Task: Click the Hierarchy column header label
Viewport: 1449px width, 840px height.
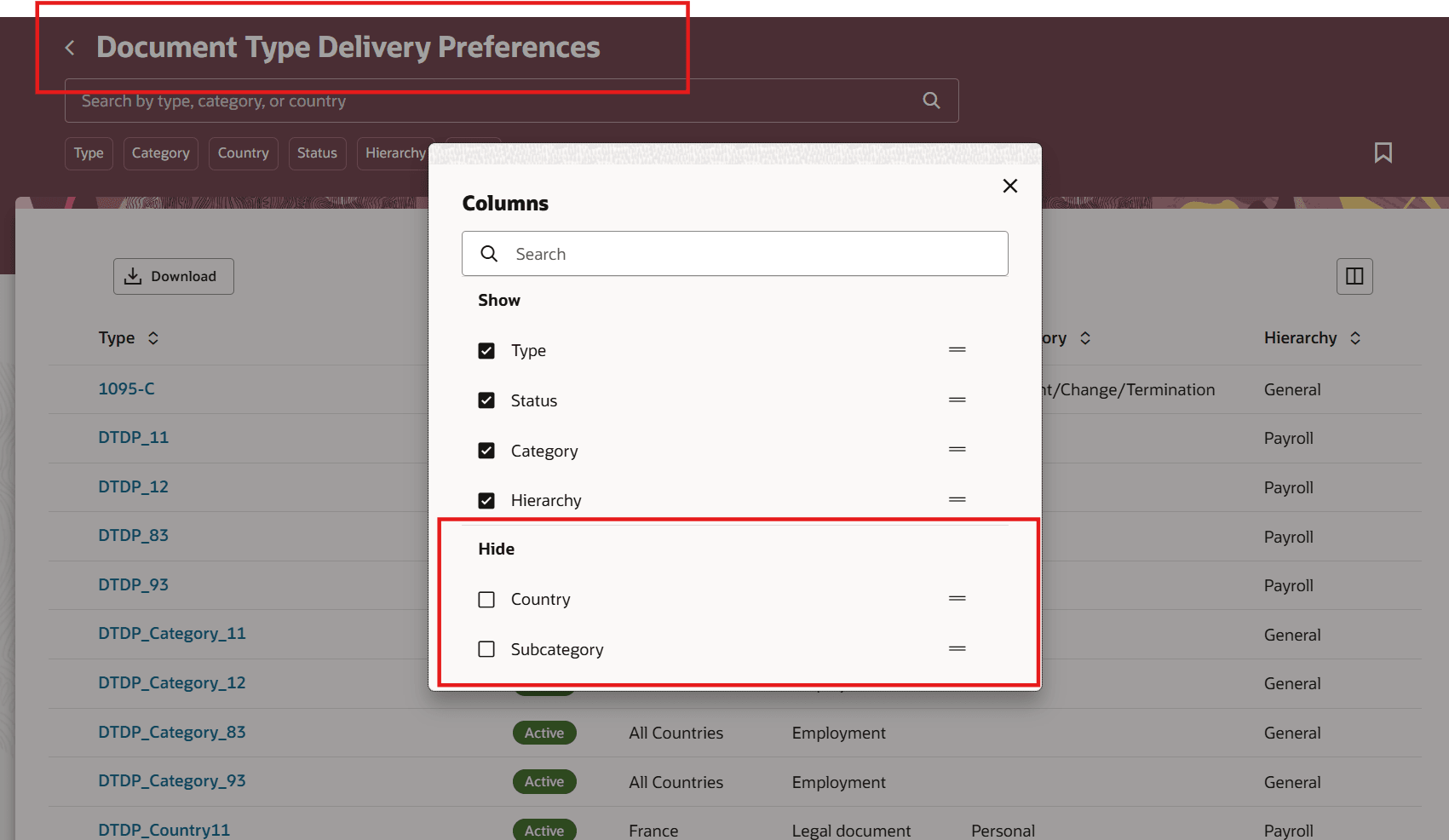Action: point(1300,338)
